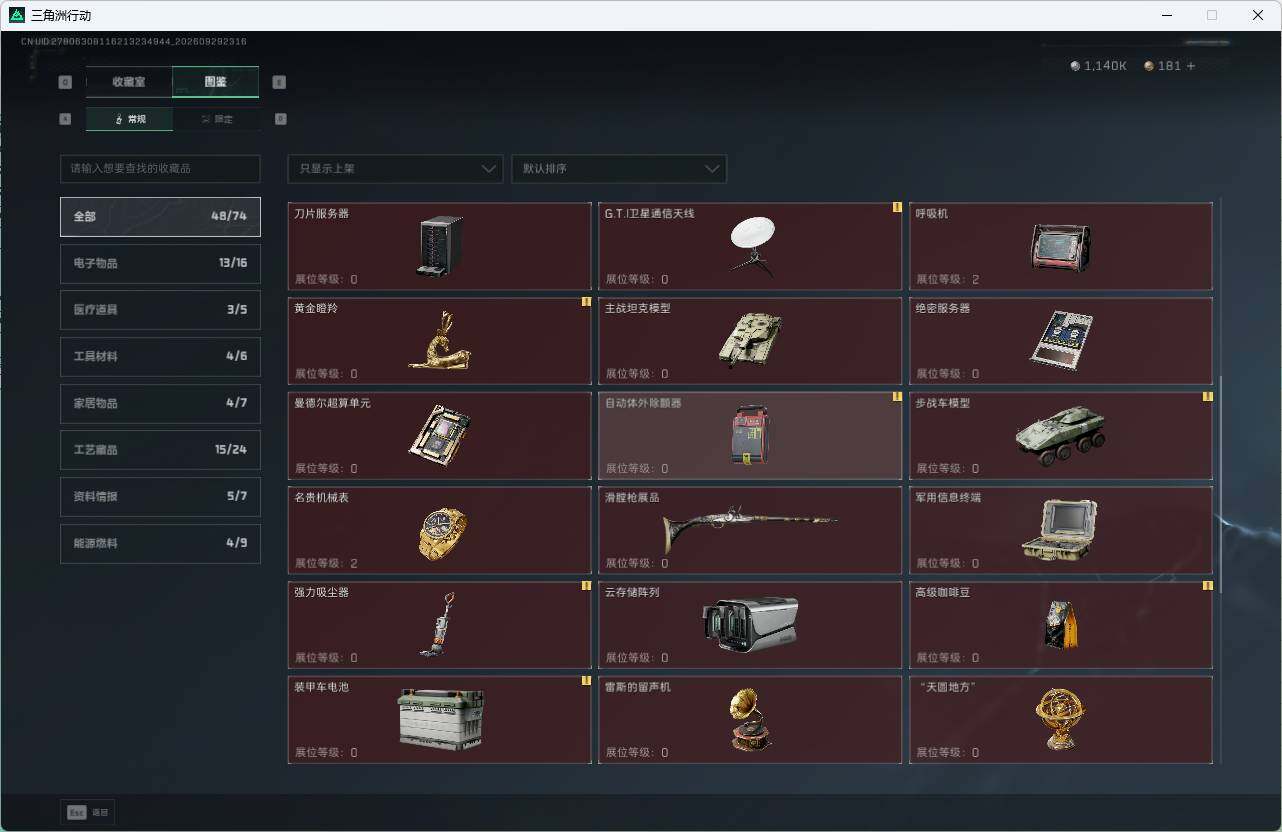This screenshot has height=832, width=1282.
Task: Pick the 雷斯的留声机 gramophone icon
Action: 750,719
